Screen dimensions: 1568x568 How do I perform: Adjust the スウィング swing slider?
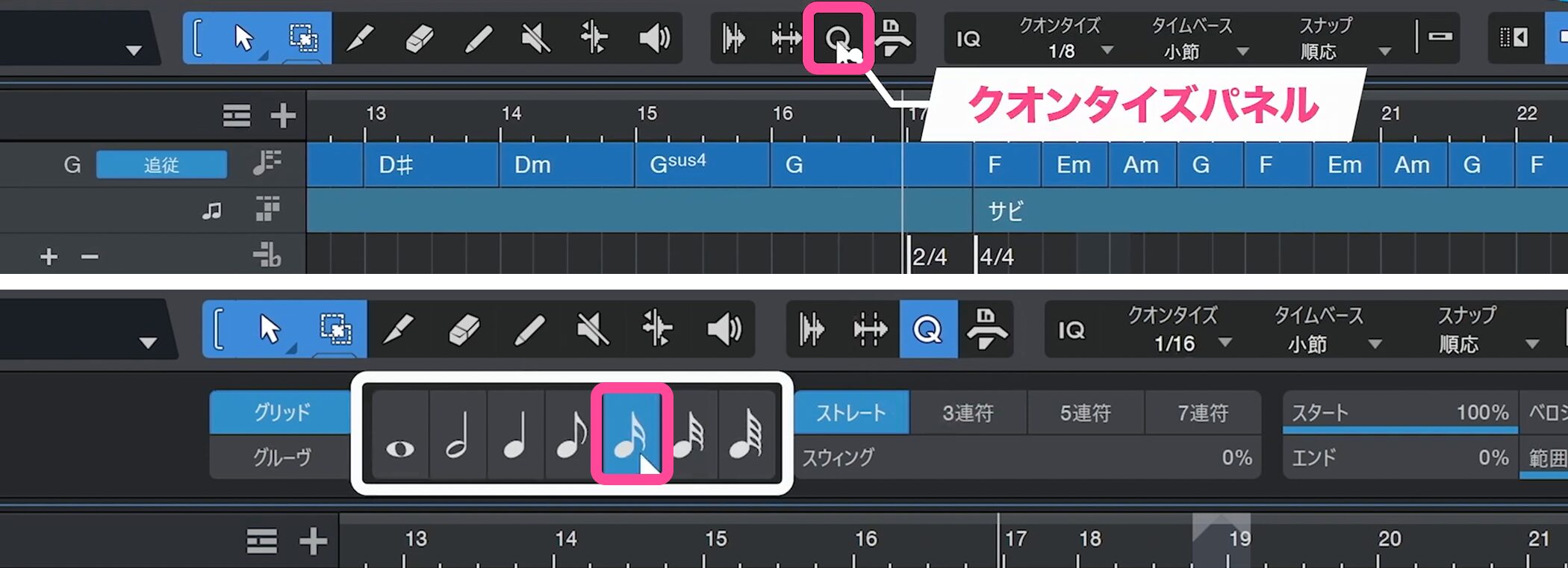point(1027,458)
